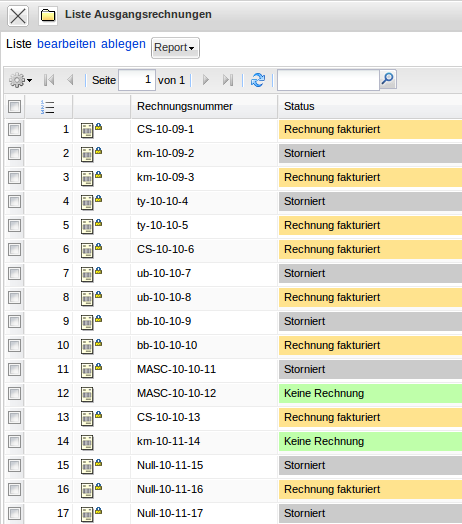Select the header select-all checkbox

pos(14,107)
